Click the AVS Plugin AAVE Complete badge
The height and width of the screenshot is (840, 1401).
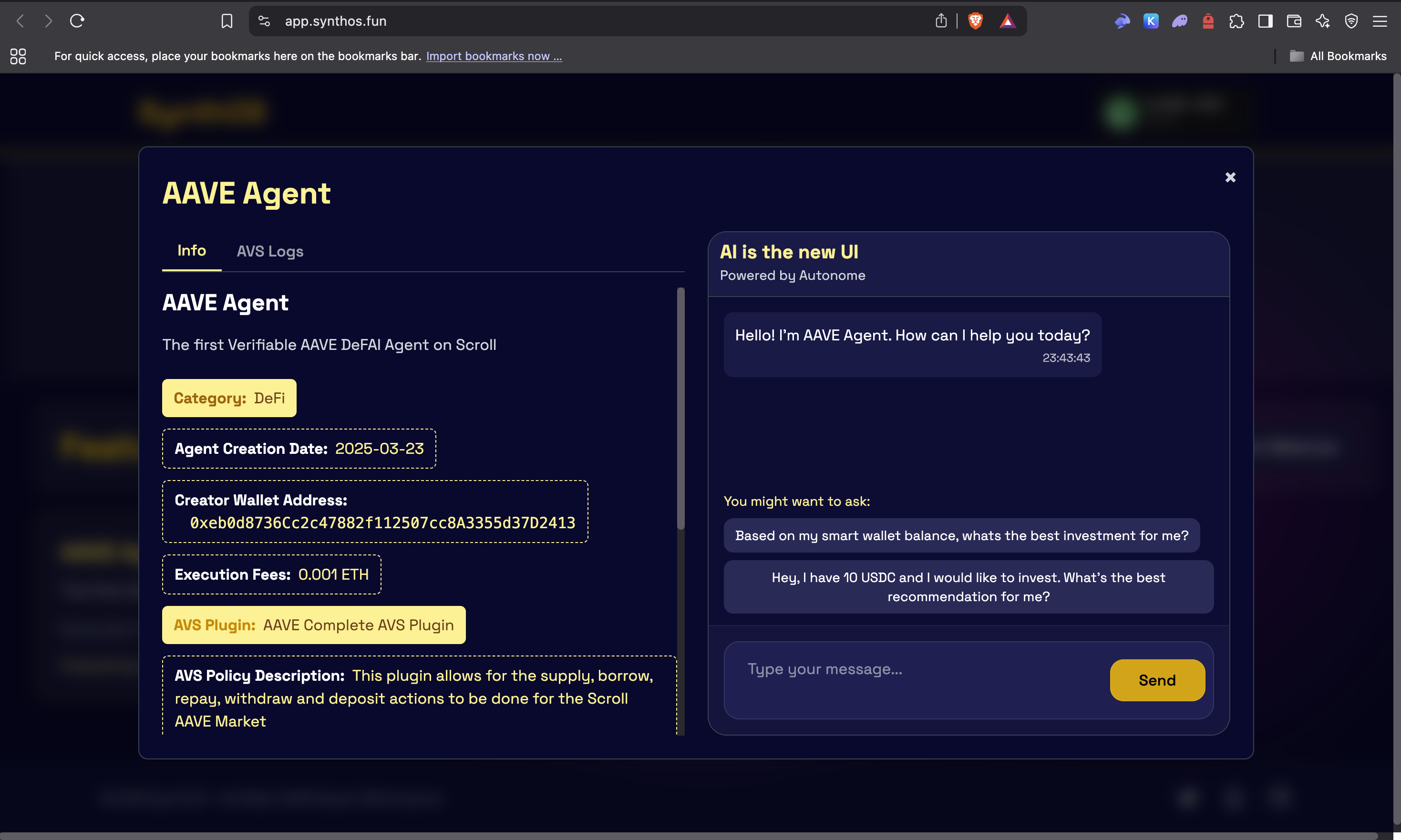[314, 625]
